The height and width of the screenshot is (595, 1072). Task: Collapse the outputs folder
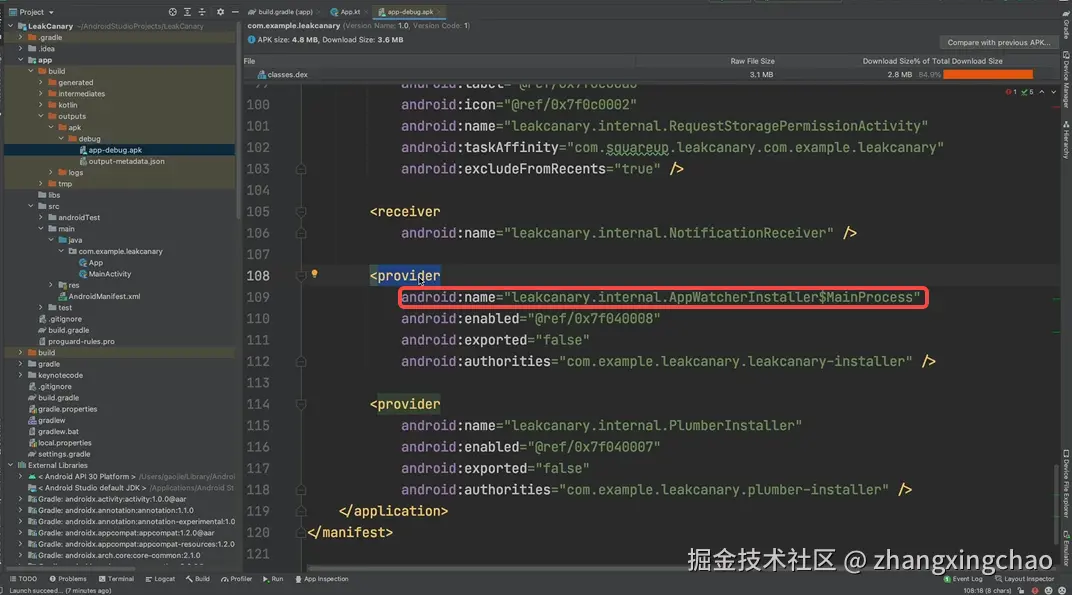tap(41, 116)
